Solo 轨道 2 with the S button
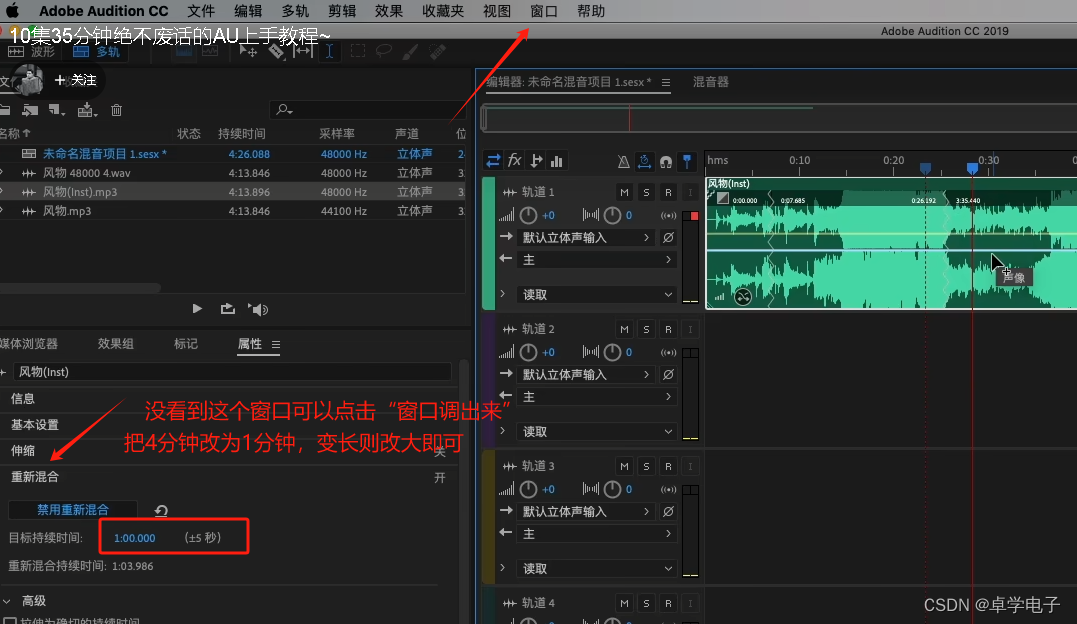The image size is (1077, 624). (x=646, y=329)
